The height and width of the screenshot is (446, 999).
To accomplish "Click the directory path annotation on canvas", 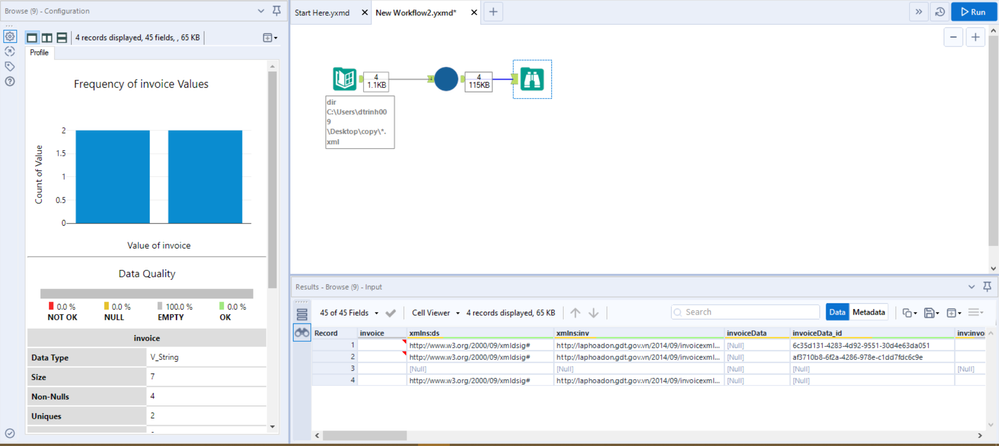I will click(x=360, y=122).
